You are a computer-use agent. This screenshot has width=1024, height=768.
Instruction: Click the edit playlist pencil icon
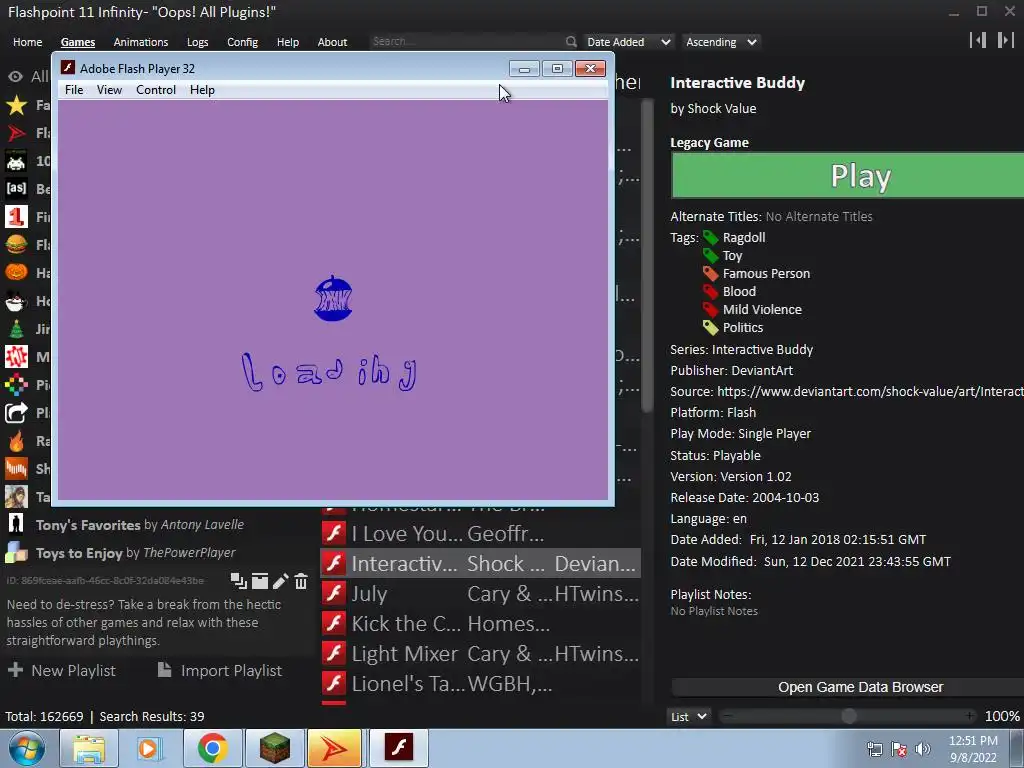[280, 581]
